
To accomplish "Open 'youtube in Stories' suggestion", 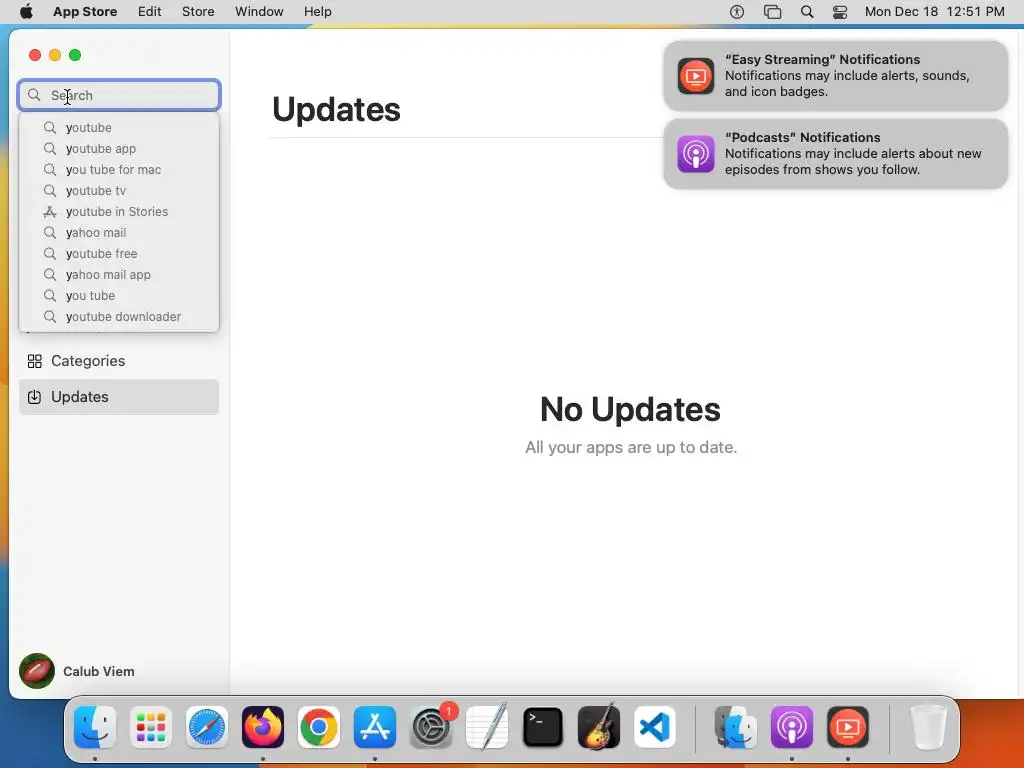I will 119,211.
